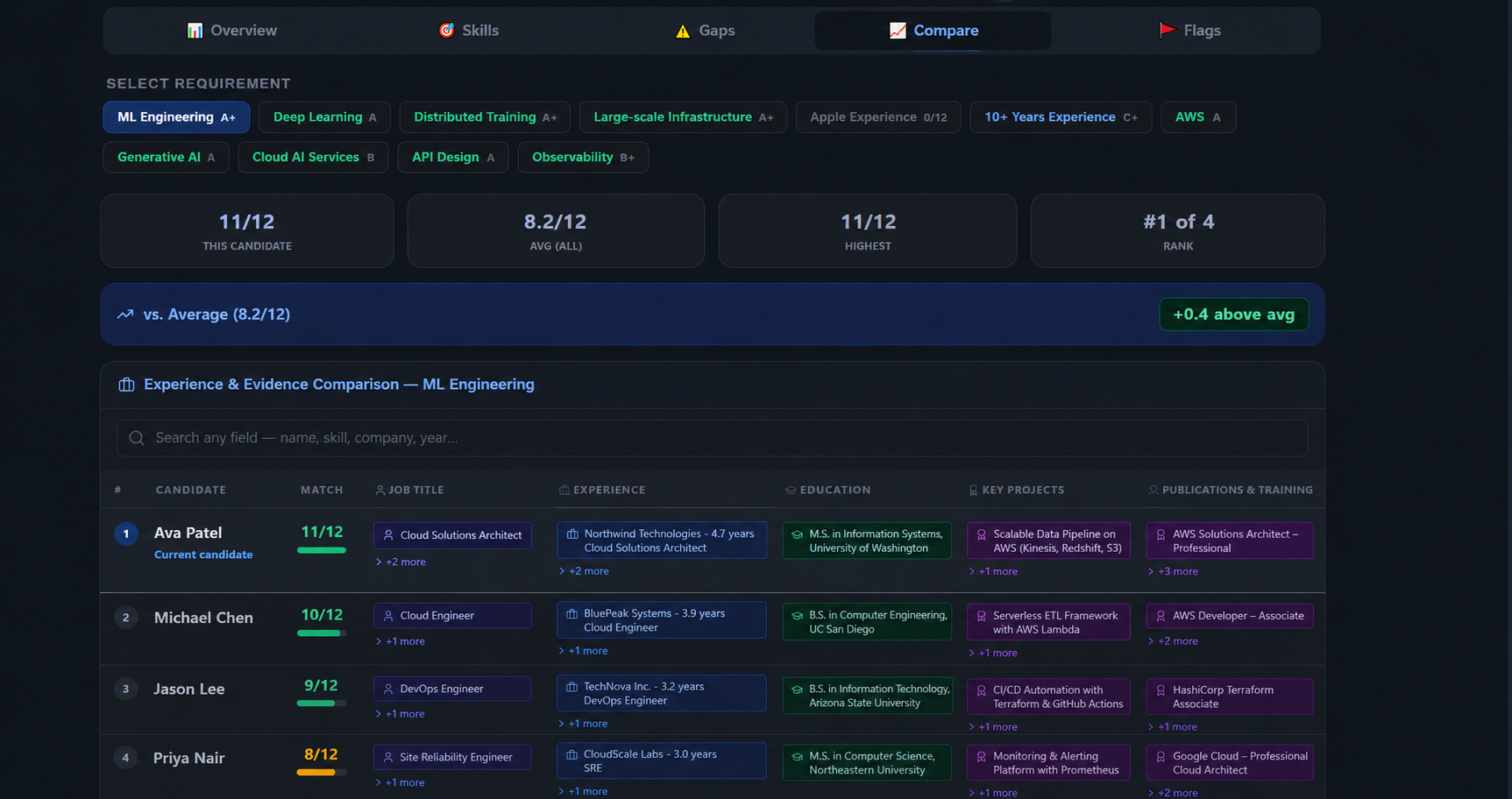Viewport: 1512px width, 799px height.
Task: Expand +1 more experience for Jason Lee
Action: tap(583, 724)
